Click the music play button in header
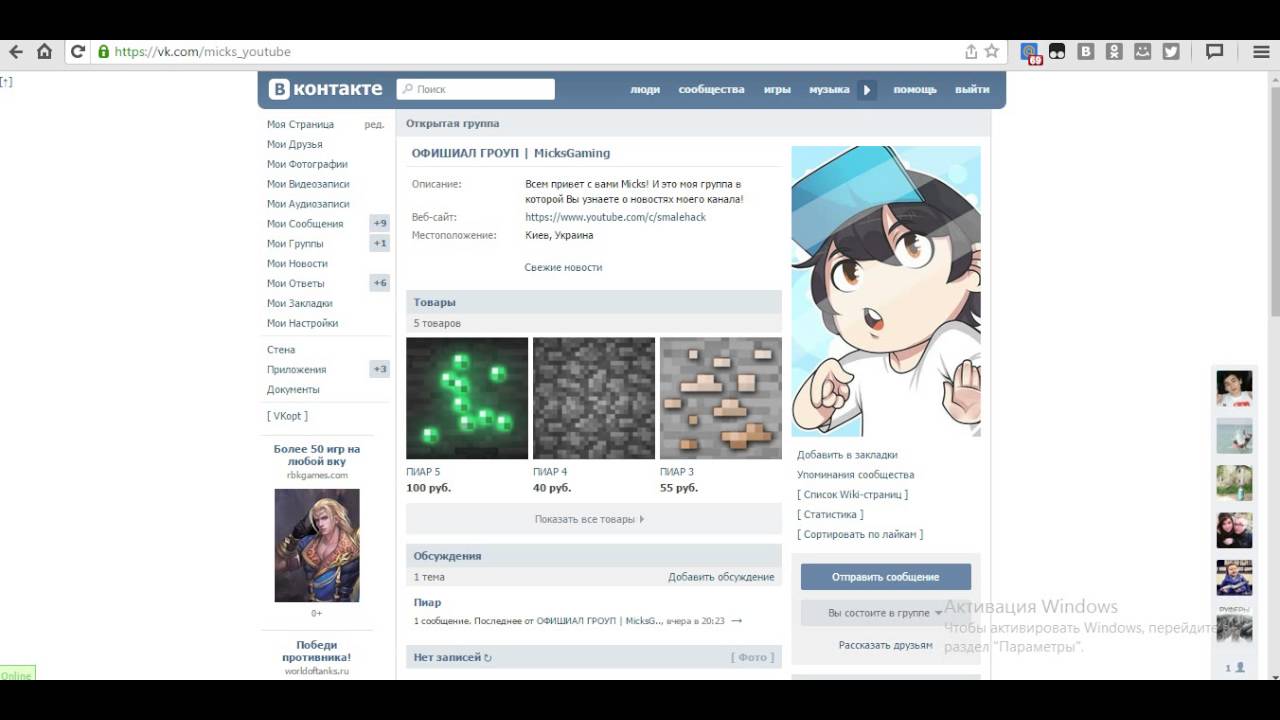The image size is (1280, 720). 867,90
